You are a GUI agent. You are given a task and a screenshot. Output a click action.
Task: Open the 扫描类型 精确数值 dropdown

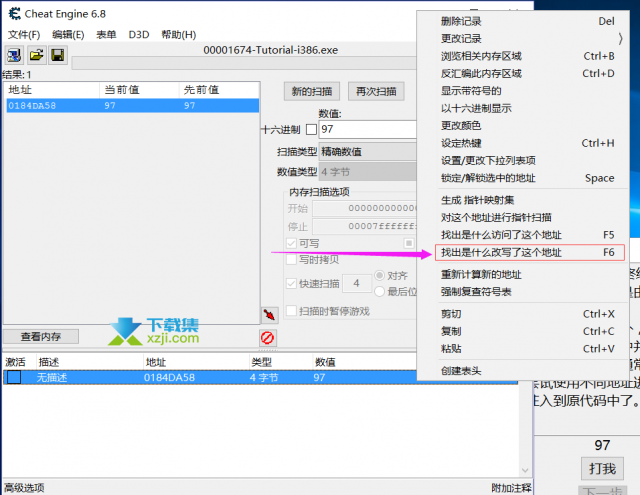click(367, 152)
